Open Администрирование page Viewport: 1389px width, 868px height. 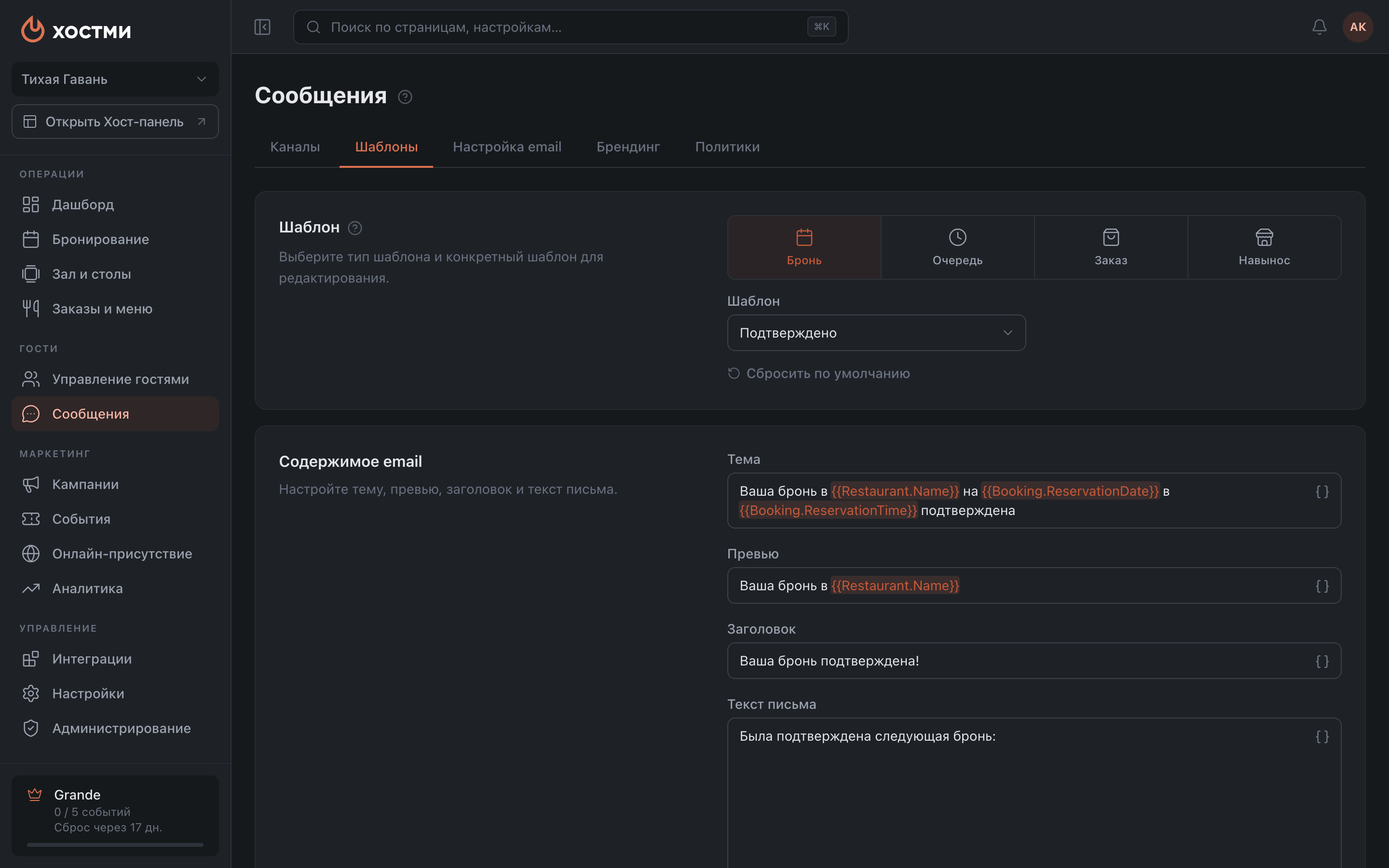(115, 729)
